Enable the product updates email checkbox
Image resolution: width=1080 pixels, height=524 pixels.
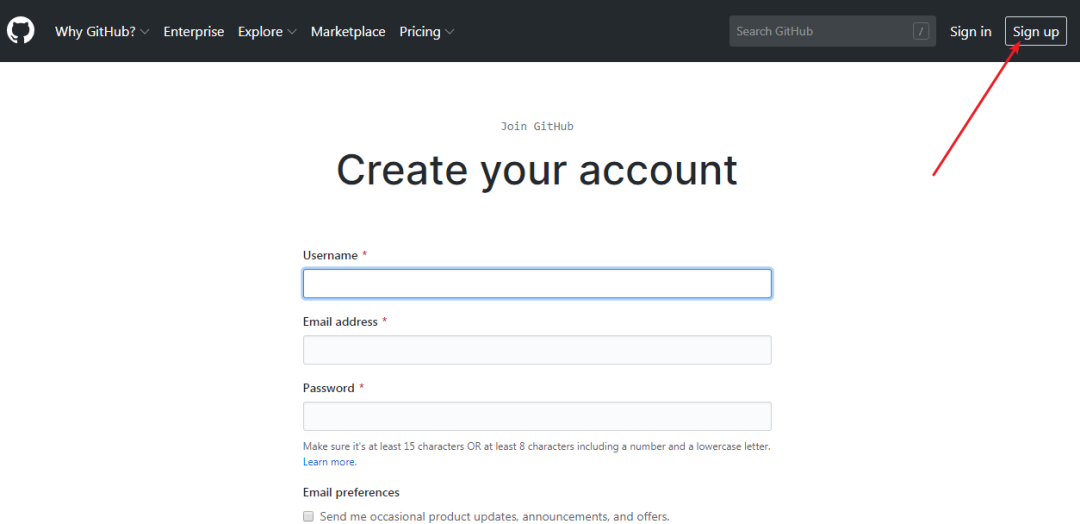pyautogui.click(x=309, y=516)
